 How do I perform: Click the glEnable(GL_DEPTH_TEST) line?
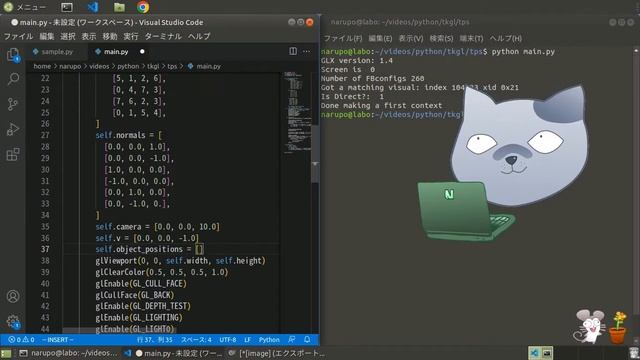(143, 306)
